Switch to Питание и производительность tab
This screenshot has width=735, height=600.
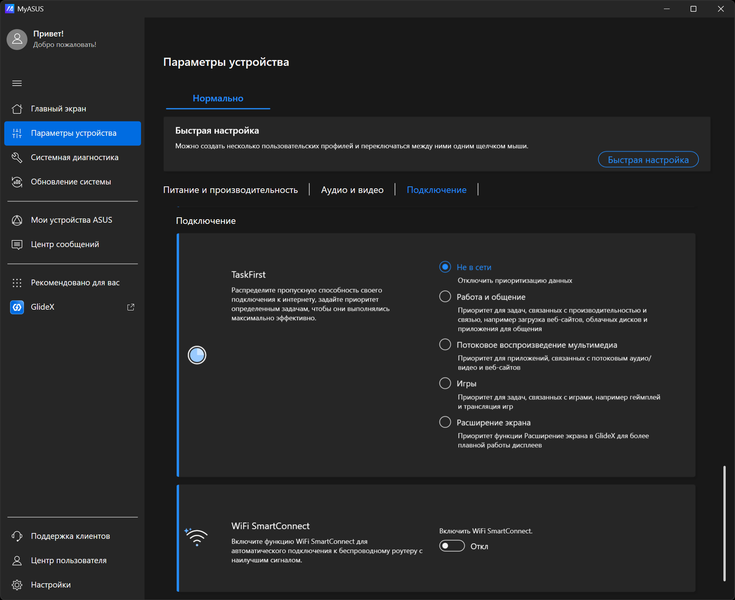(231, 189)
